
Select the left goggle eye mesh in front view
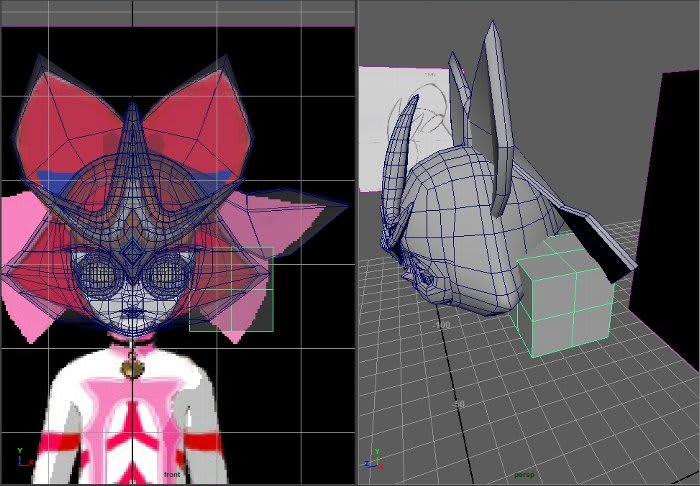(x=97, y=273)
